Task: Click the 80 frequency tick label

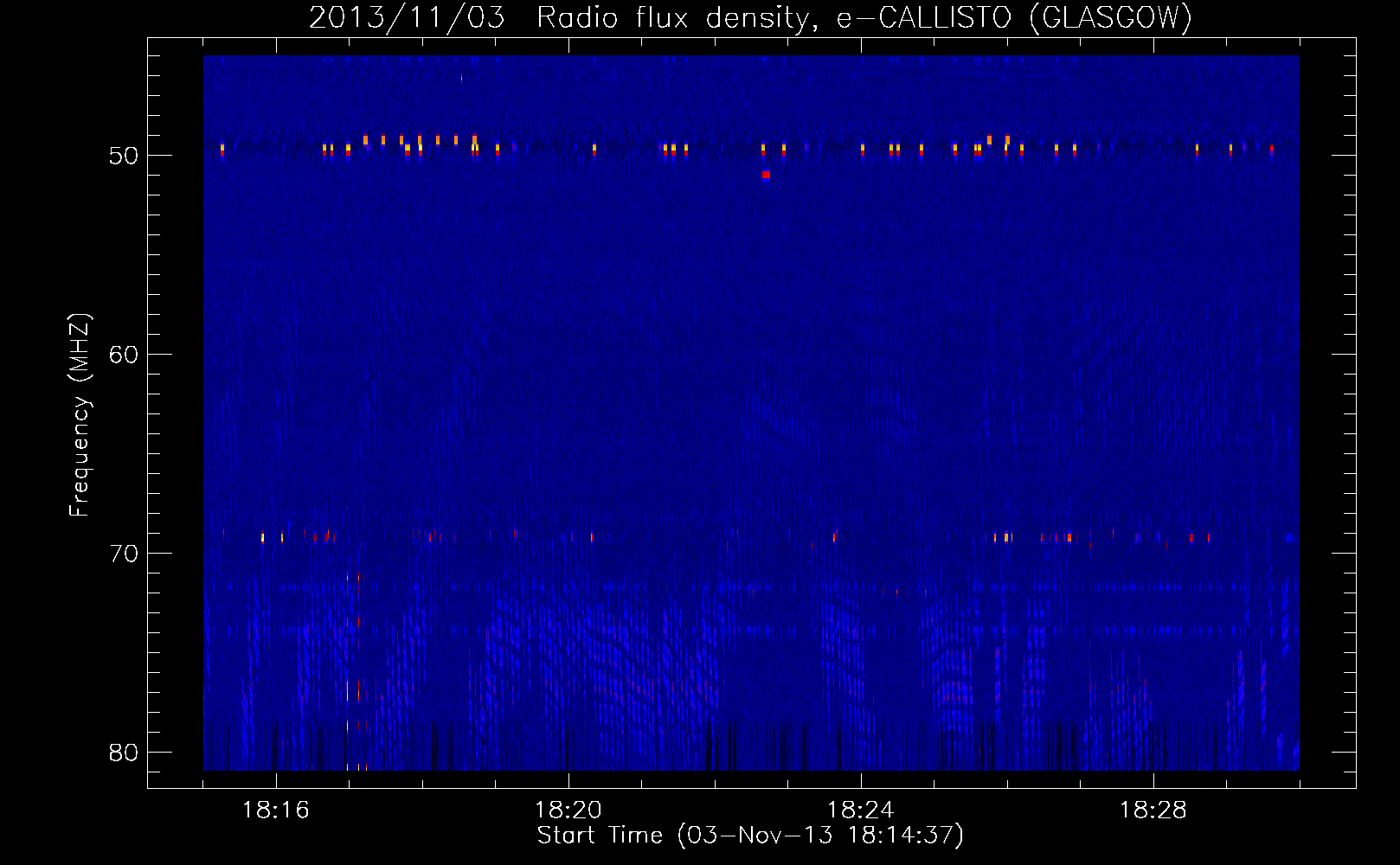Action: pos(124,753)
